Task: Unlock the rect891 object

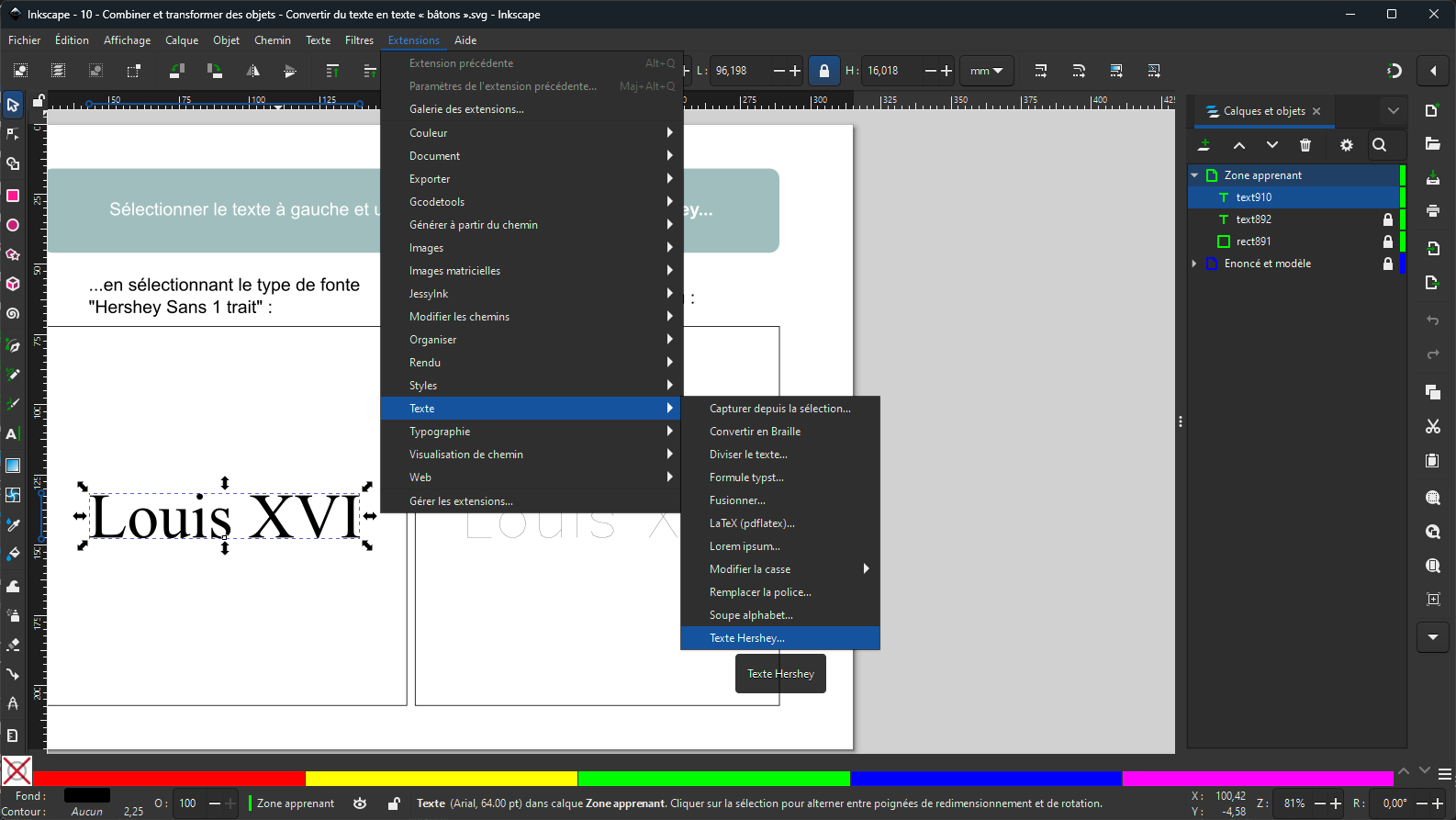Action: coord(1388,242)
